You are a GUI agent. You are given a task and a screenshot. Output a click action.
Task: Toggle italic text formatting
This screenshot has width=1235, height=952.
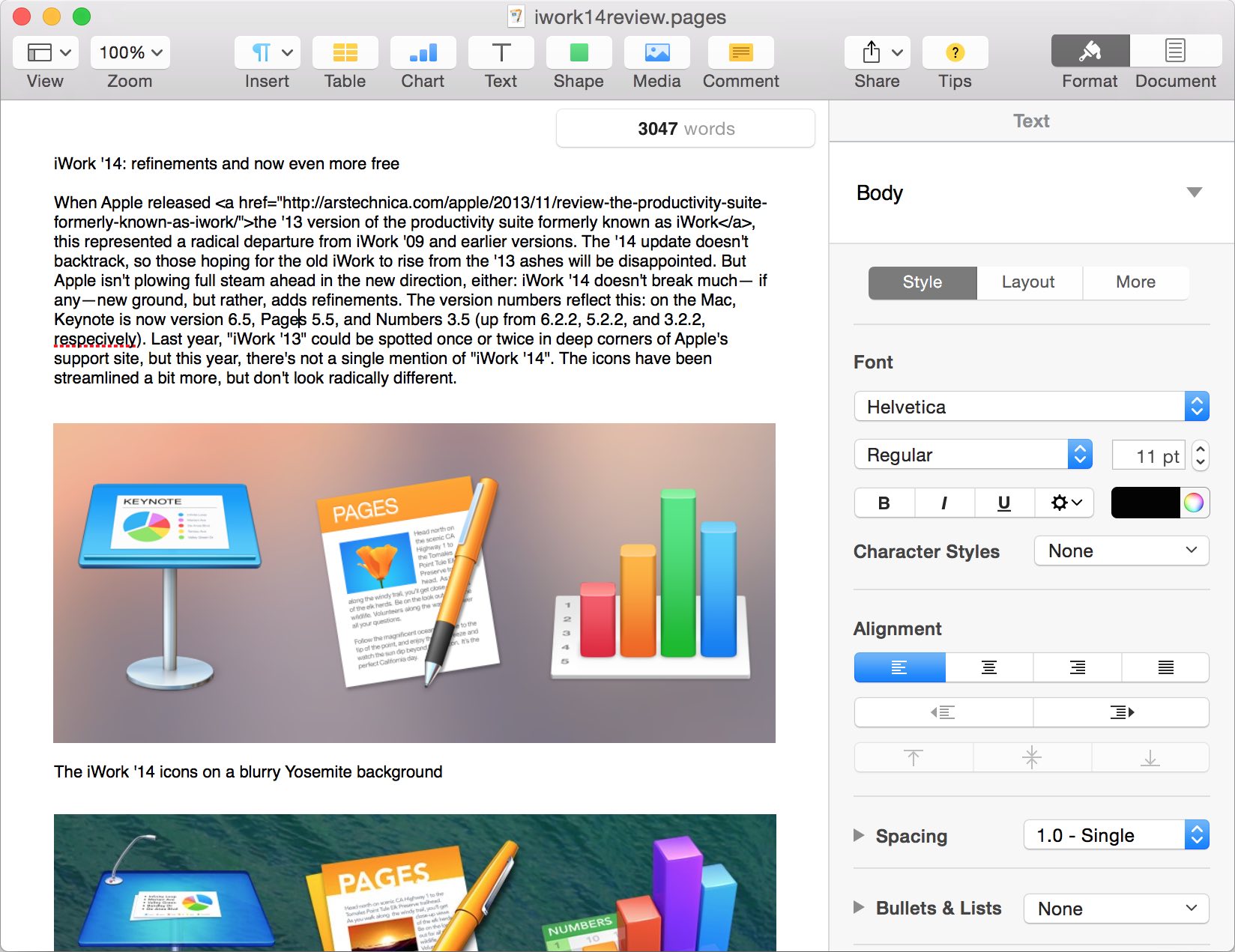(943, 503)
